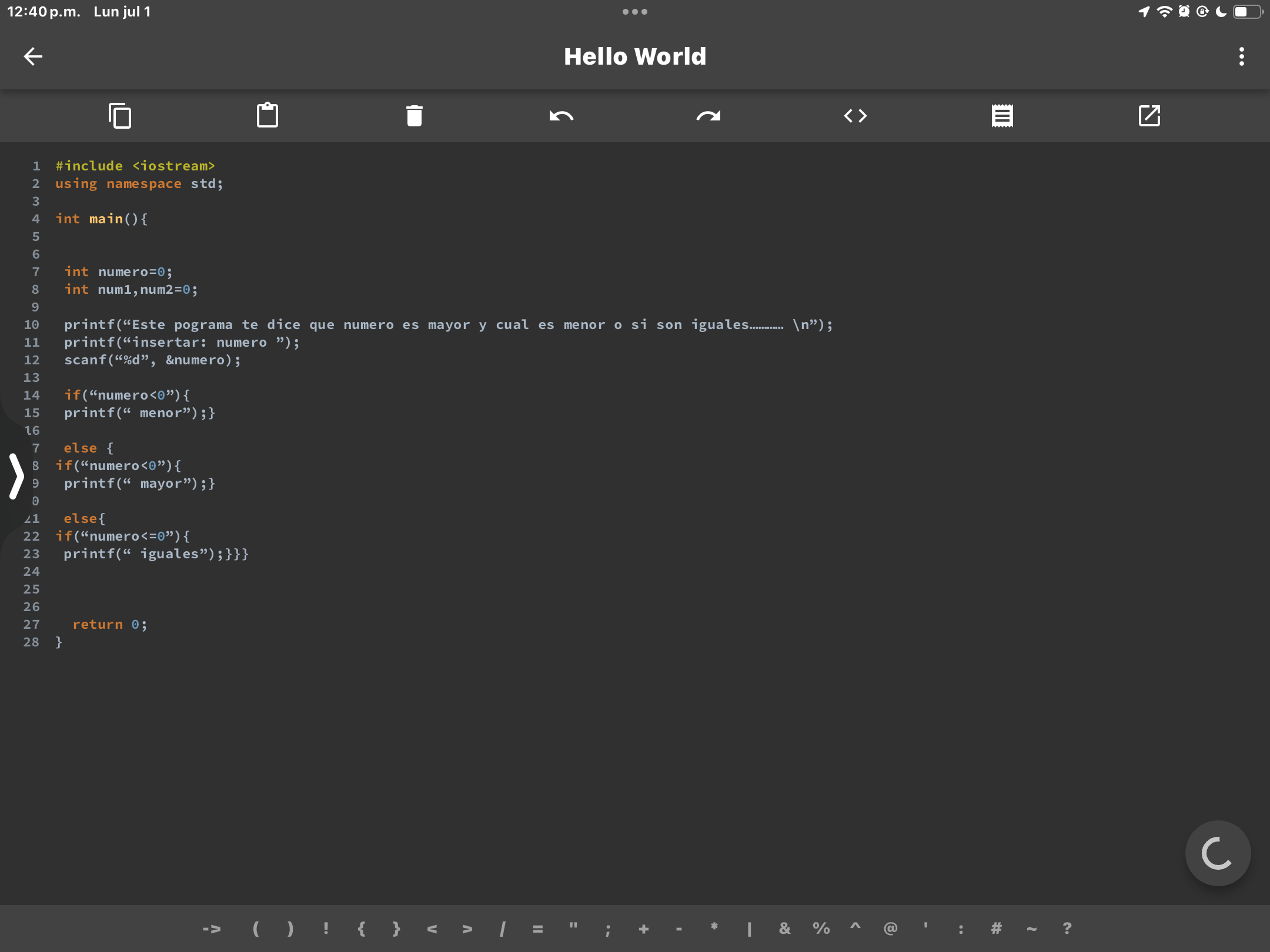The image size is (1270, 952).
Task: Open the three-dot overflow menu
Action: pyautogui.click(x=1241, y=56)
